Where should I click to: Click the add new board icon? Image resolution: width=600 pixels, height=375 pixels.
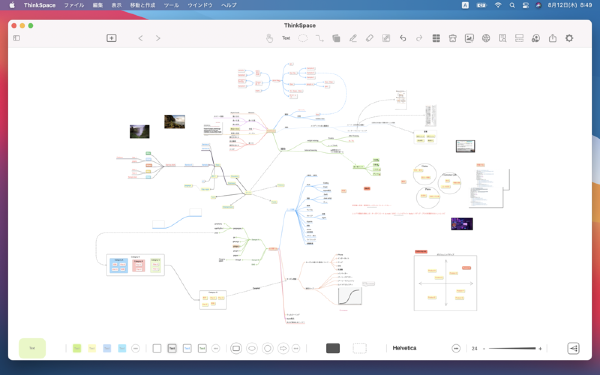click(111, 38)
